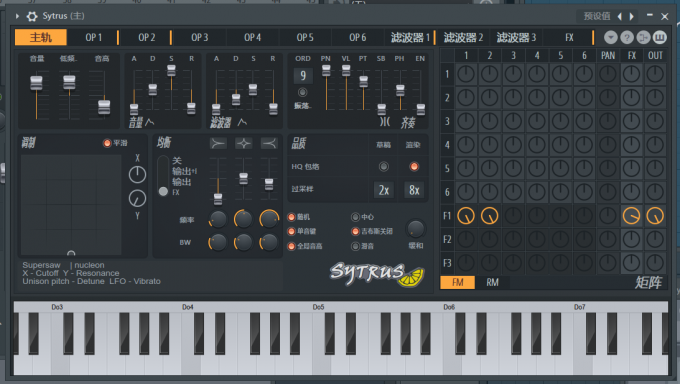Screen dimensions: 680x384
Task: Click the 暖和 warmth knob
Action: point(415,229)
